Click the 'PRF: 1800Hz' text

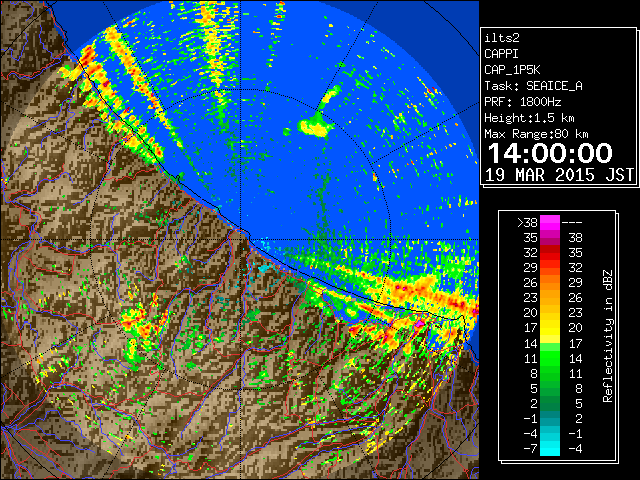click(x=522, y=102)
